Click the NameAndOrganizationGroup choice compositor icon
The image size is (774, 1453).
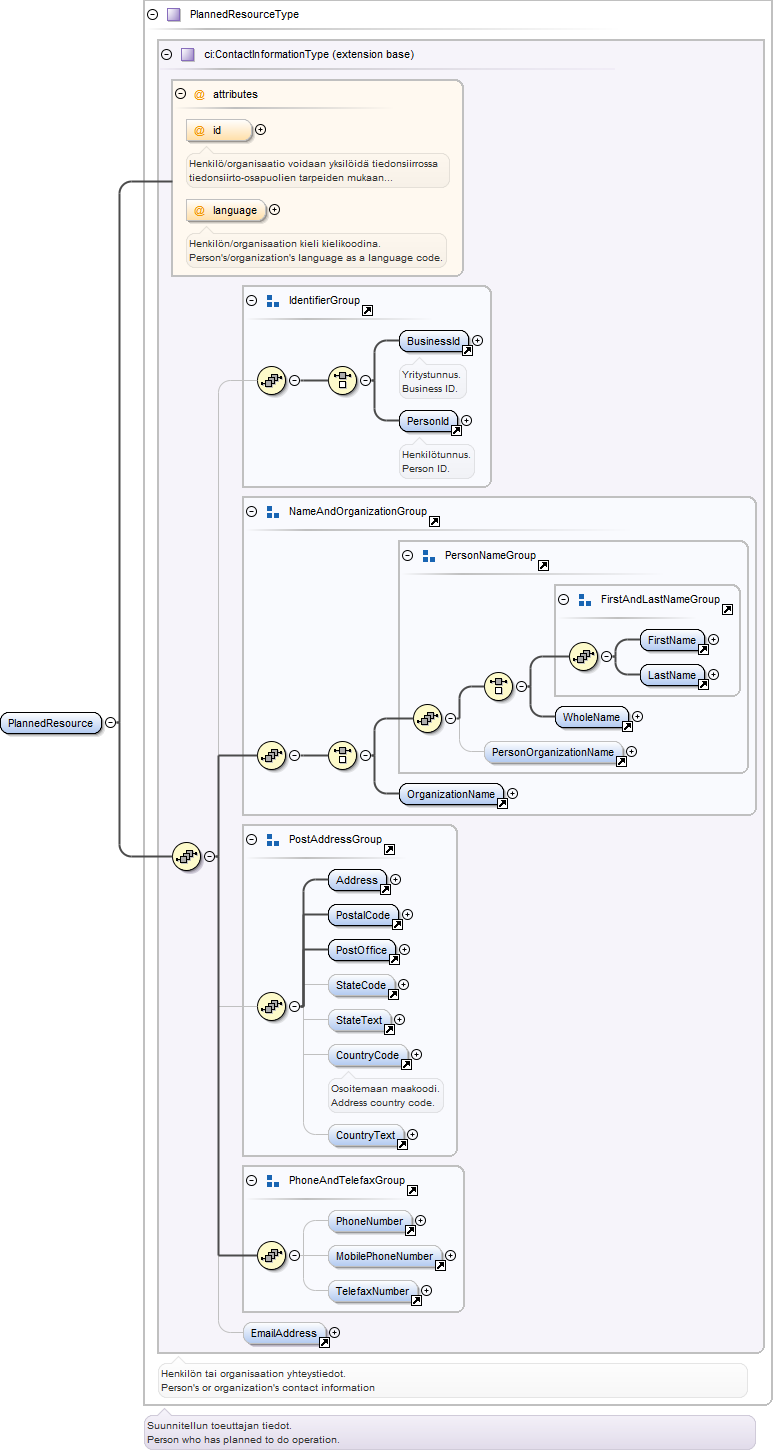343,756
